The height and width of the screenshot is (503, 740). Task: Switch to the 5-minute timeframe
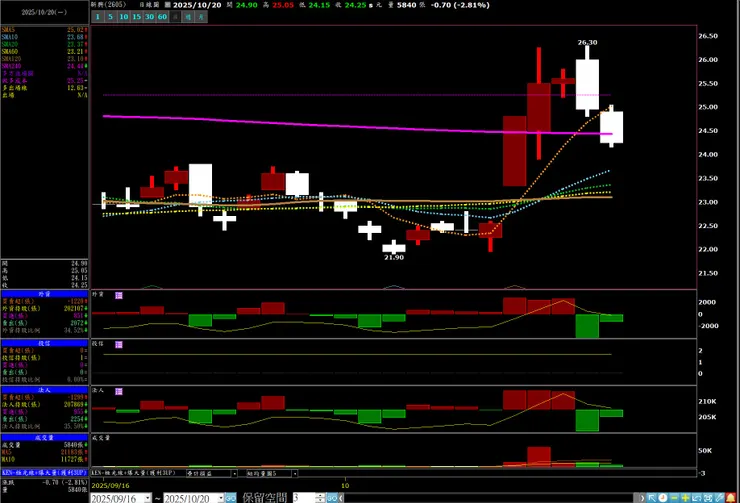(110, 17)
